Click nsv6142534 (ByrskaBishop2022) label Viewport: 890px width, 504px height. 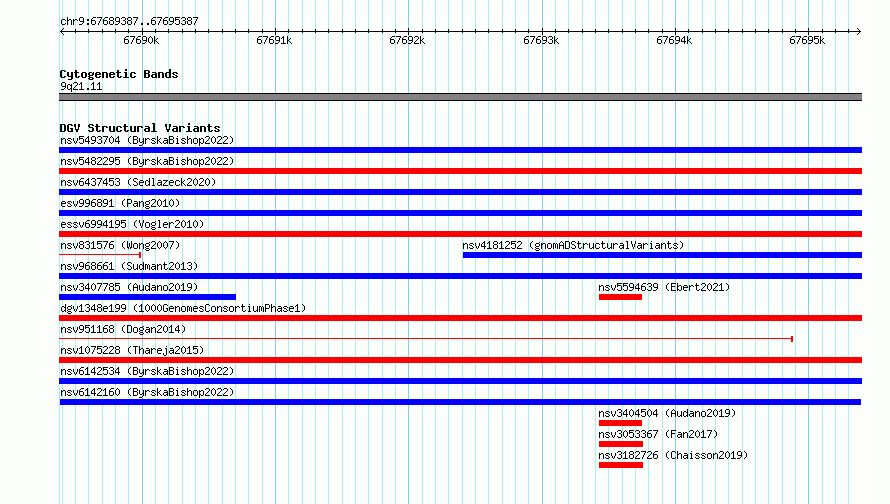click(x=147, y=371)
